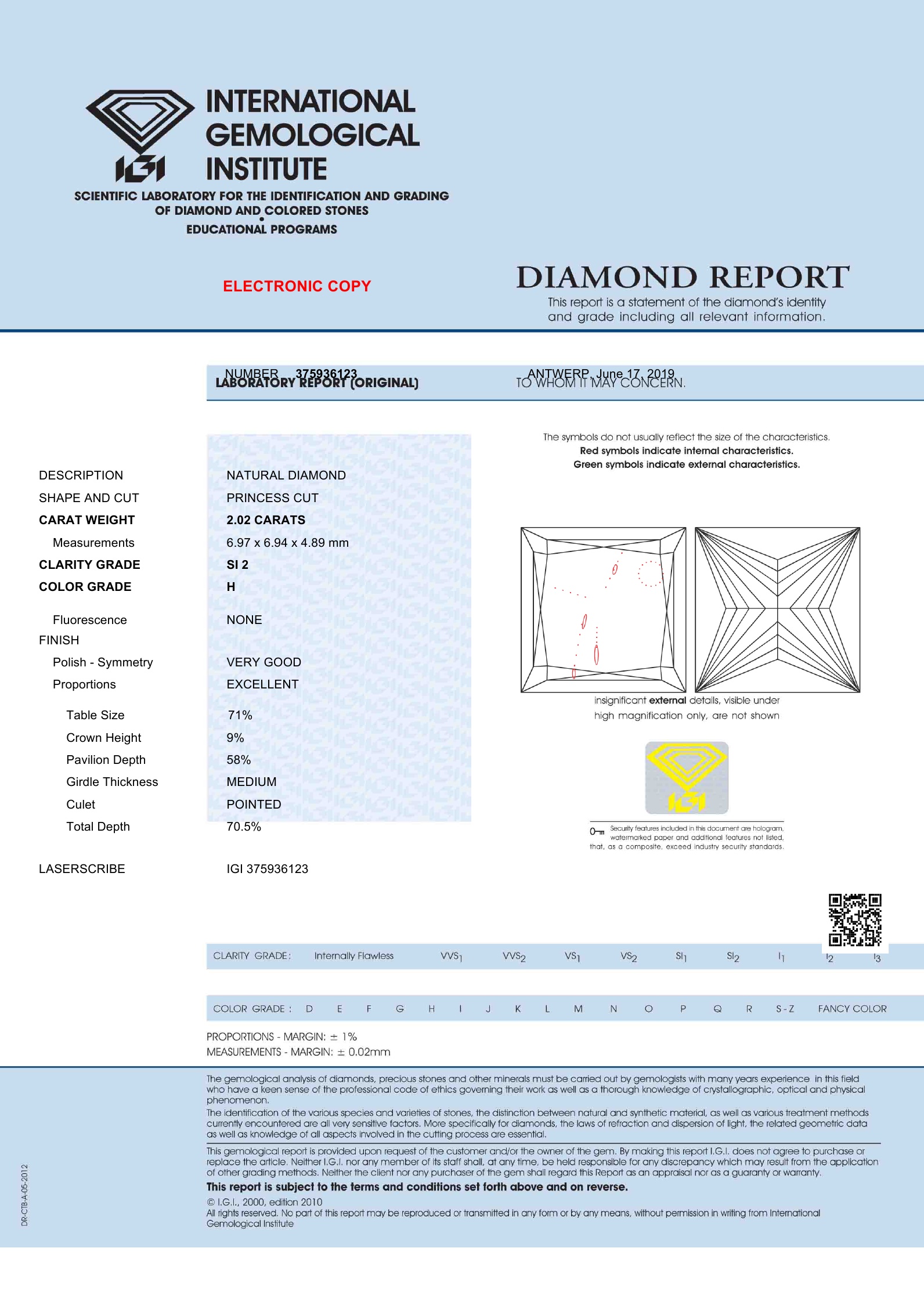Click letter D on color grade scale
Image resolution: width=924 pixels, height=1302 pixels.
(309, 1009)
